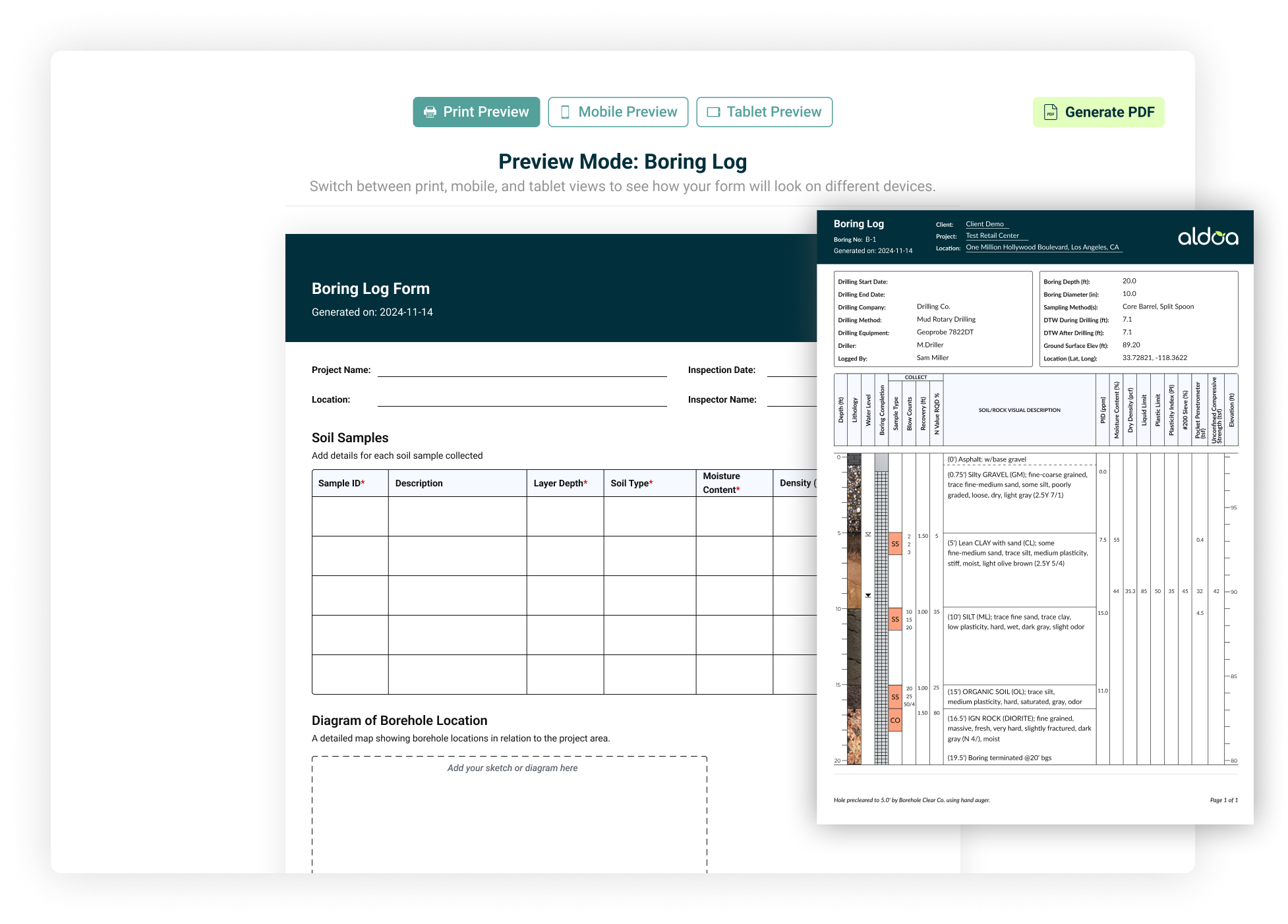Activate Print Preview mode
This screenshot has width=1288, height=924.
pos(477,111)
